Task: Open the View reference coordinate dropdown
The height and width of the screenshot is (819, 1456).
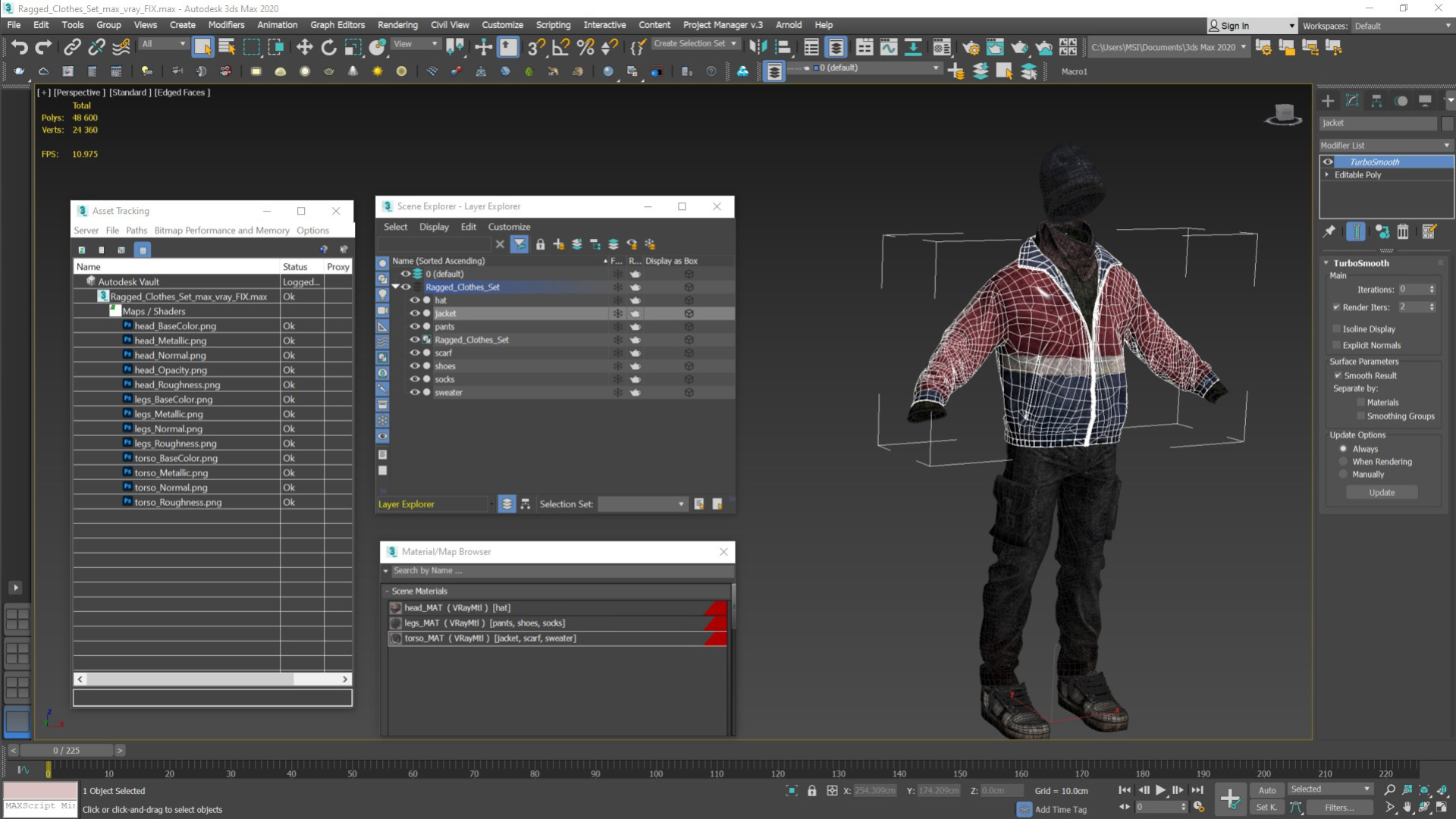Action: click(415, 44)
